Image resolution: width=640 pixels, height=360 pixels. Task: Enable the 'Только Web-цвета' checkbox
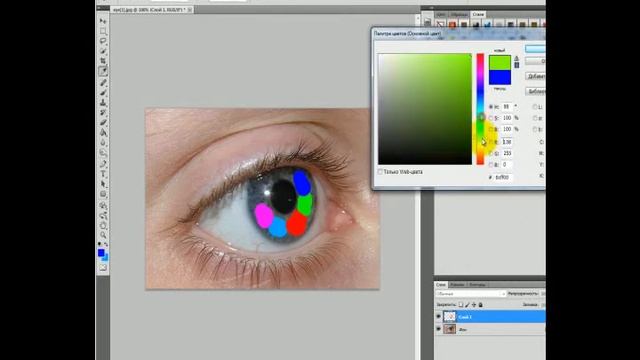(380, 172)
